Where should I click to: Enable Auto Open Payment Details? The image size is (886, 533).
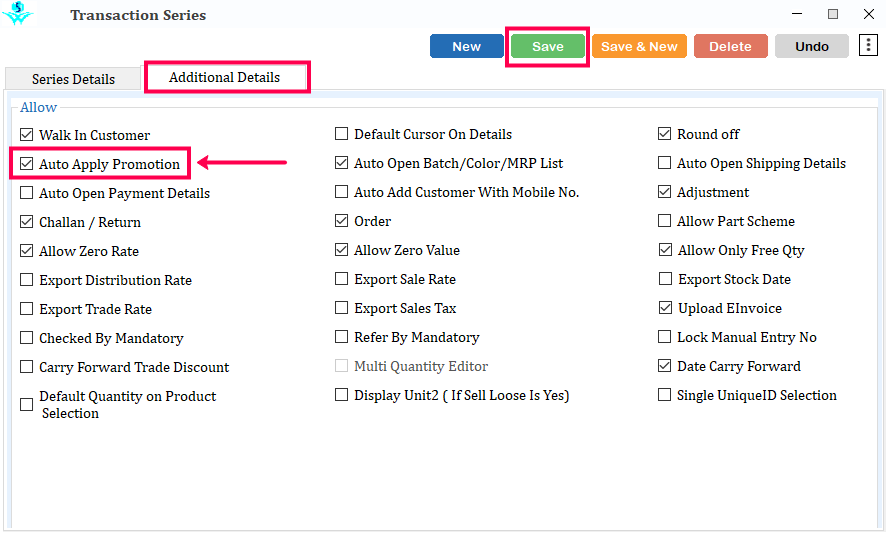(x=27, y=193)
